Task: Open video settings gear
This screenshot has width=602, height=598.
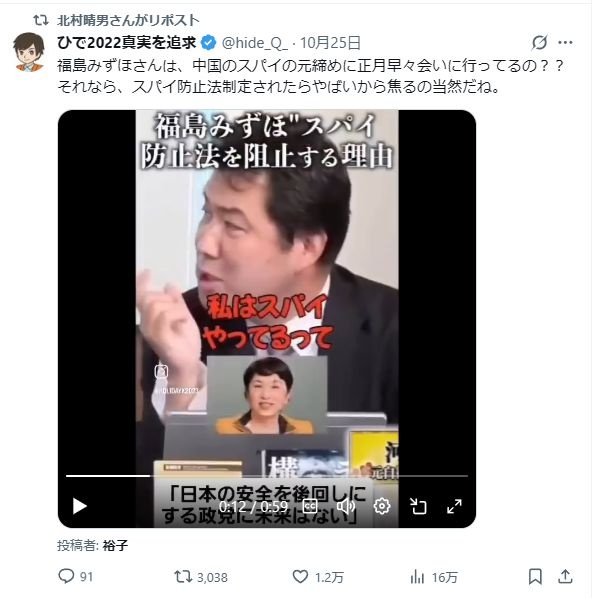Action: coord(382,506)
